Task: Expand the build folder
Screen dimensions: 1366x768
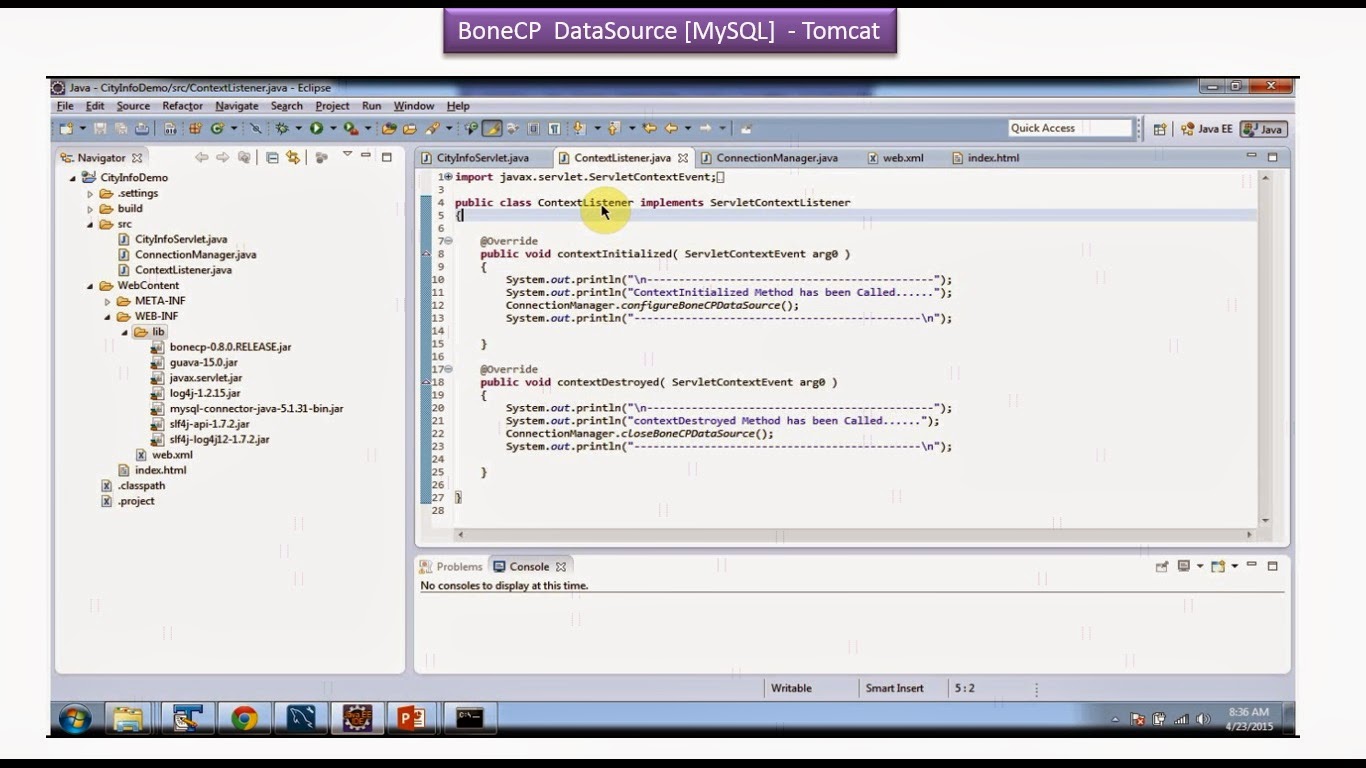Action: pyautogui.click(x=90, y=209)
